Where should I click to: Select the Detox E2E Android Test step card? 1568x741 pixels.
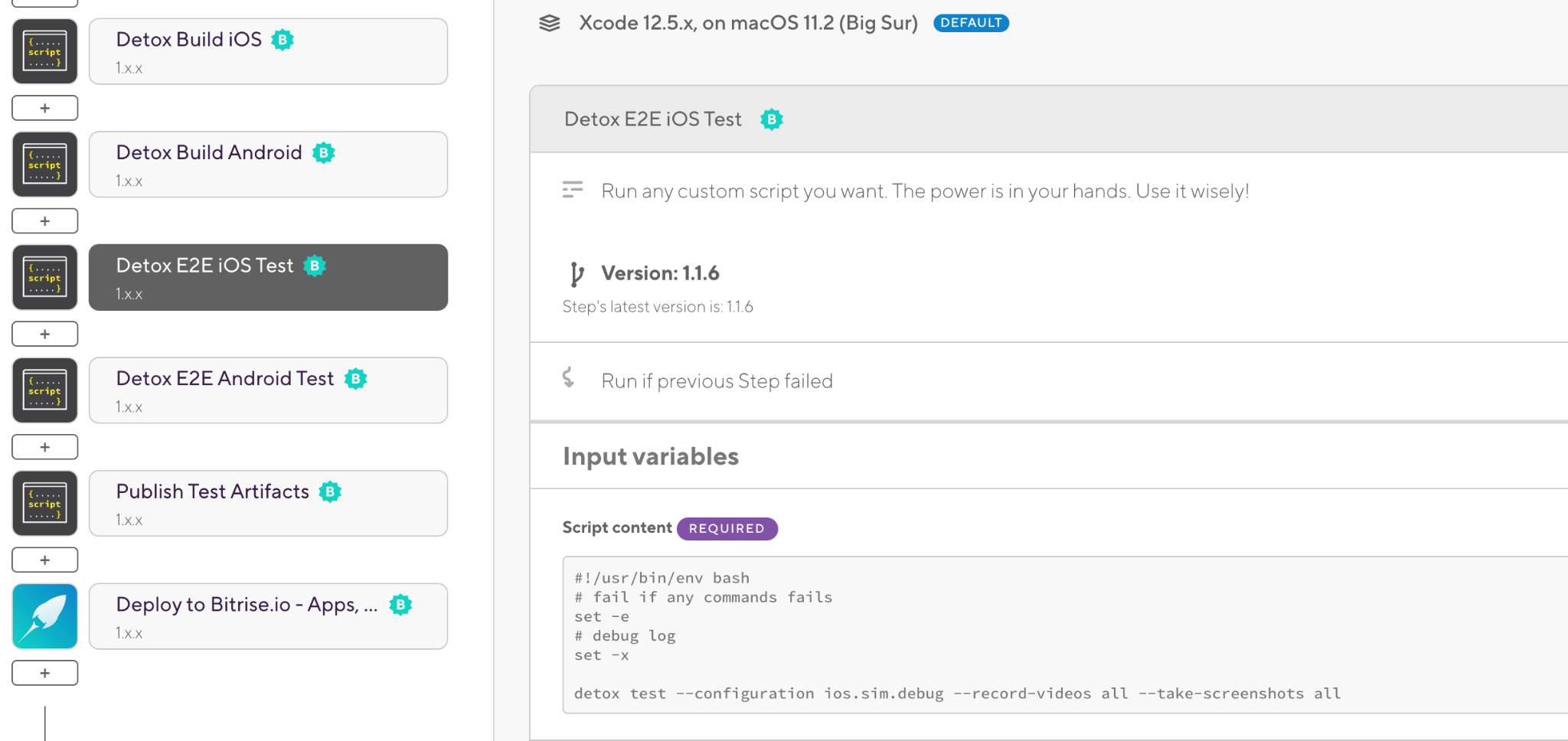(268, 390)
